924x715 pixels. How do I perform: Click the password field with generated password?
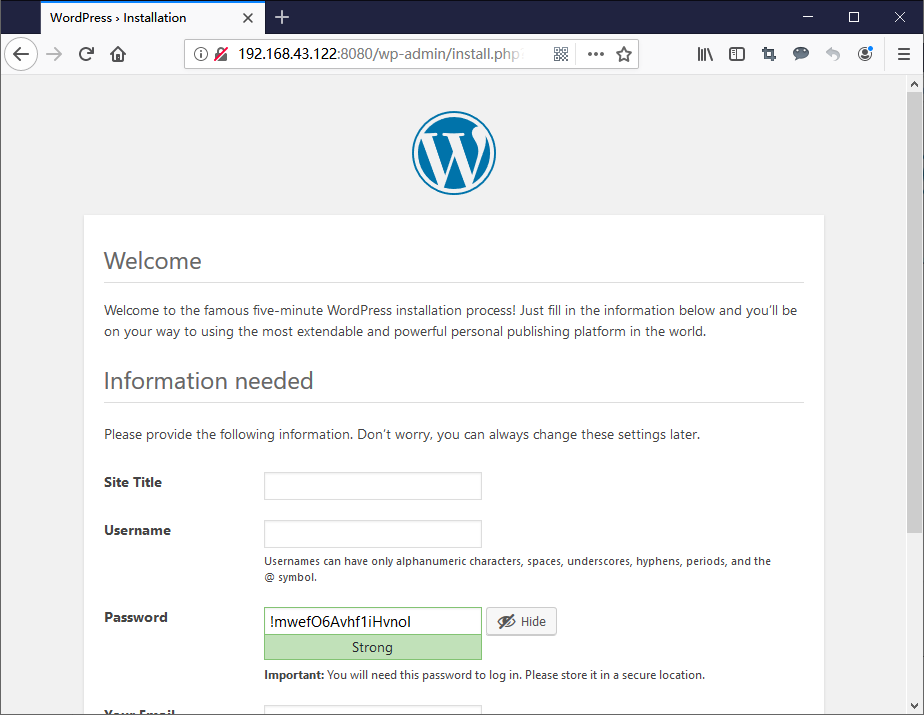(x=372, y=621)
